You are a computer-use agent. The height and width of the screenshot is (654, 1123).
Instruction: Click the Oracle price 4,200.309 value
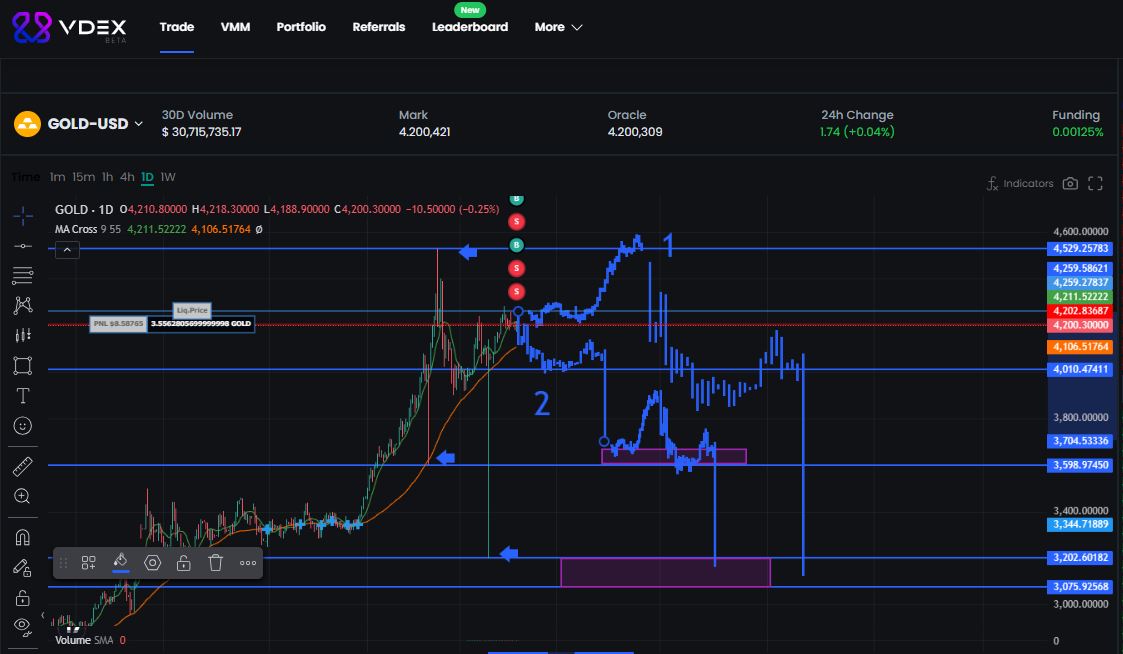[635, 132]
